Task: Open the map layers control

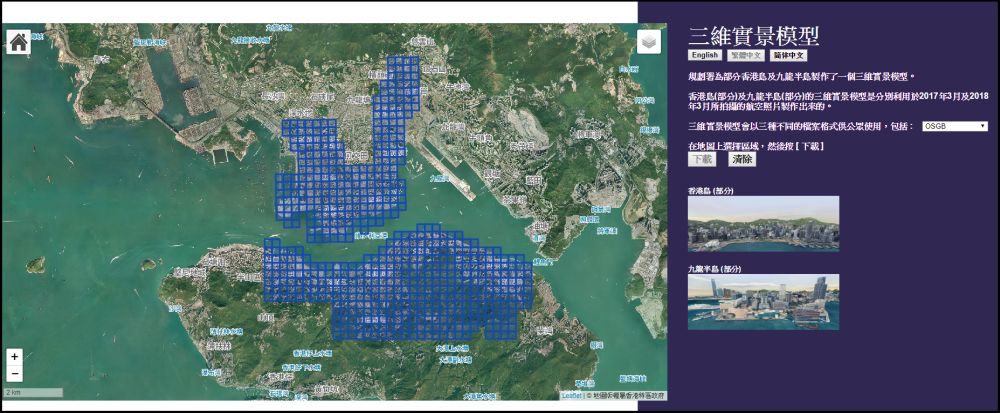Action: tap(649, 43)
